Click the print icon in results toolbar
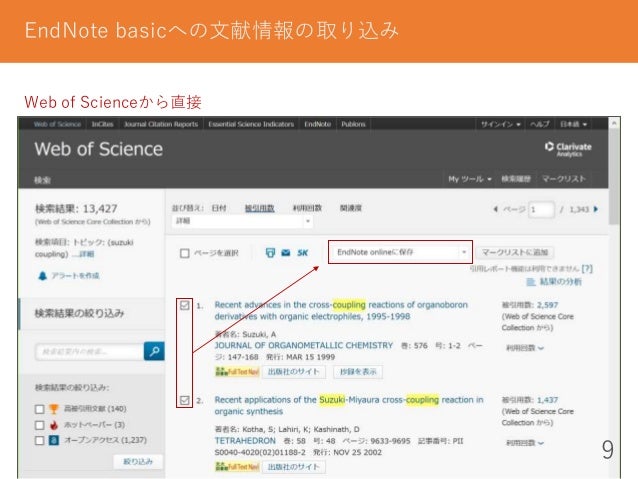 270,253
